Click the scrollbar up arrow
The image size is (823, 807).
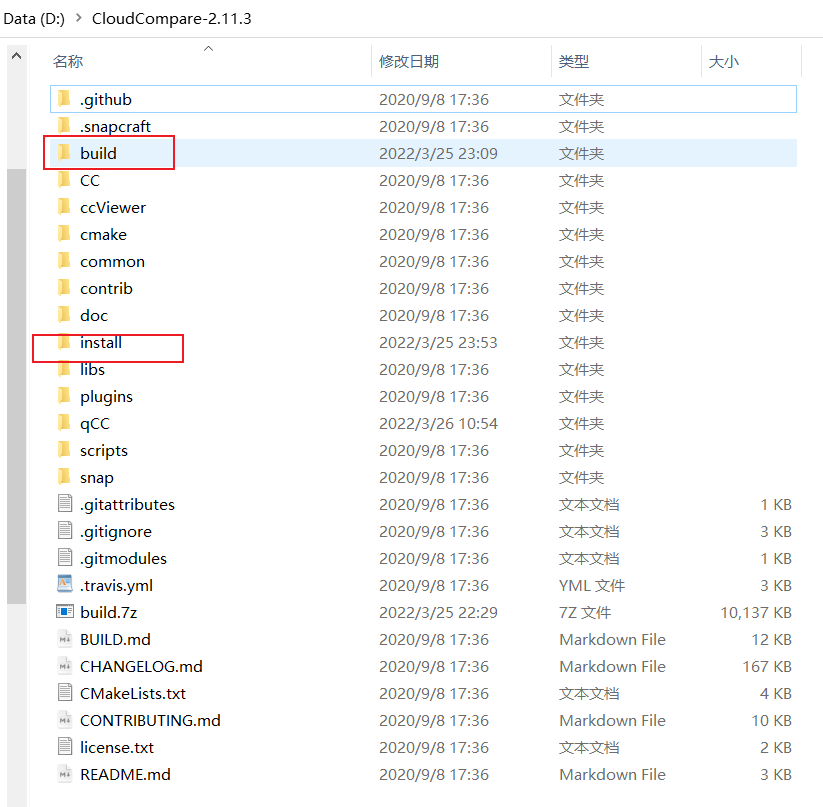click(x=16, y=55)
